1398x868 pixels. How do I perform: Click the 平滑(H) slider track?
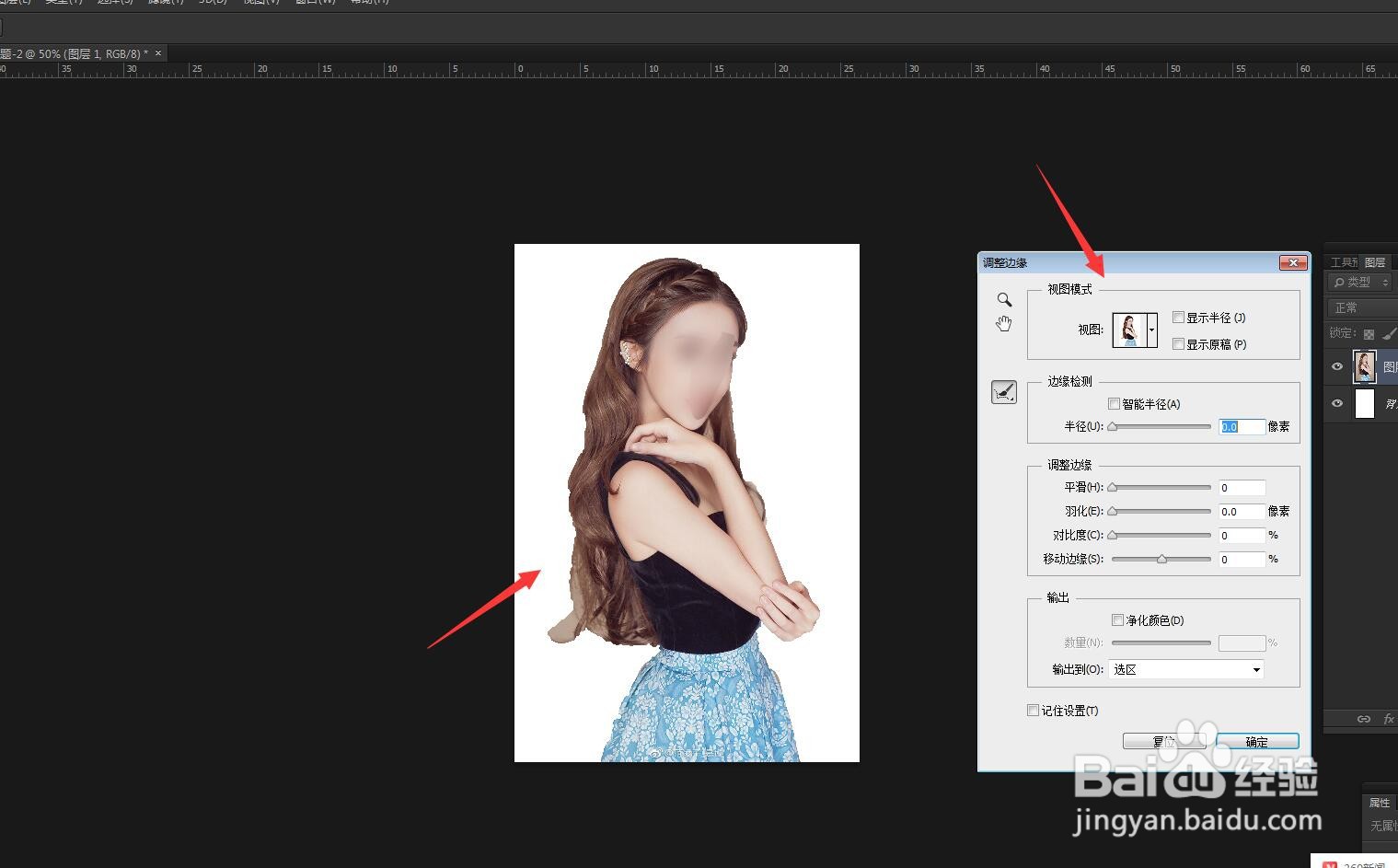pyautogui.click(x=1161, y=488)
